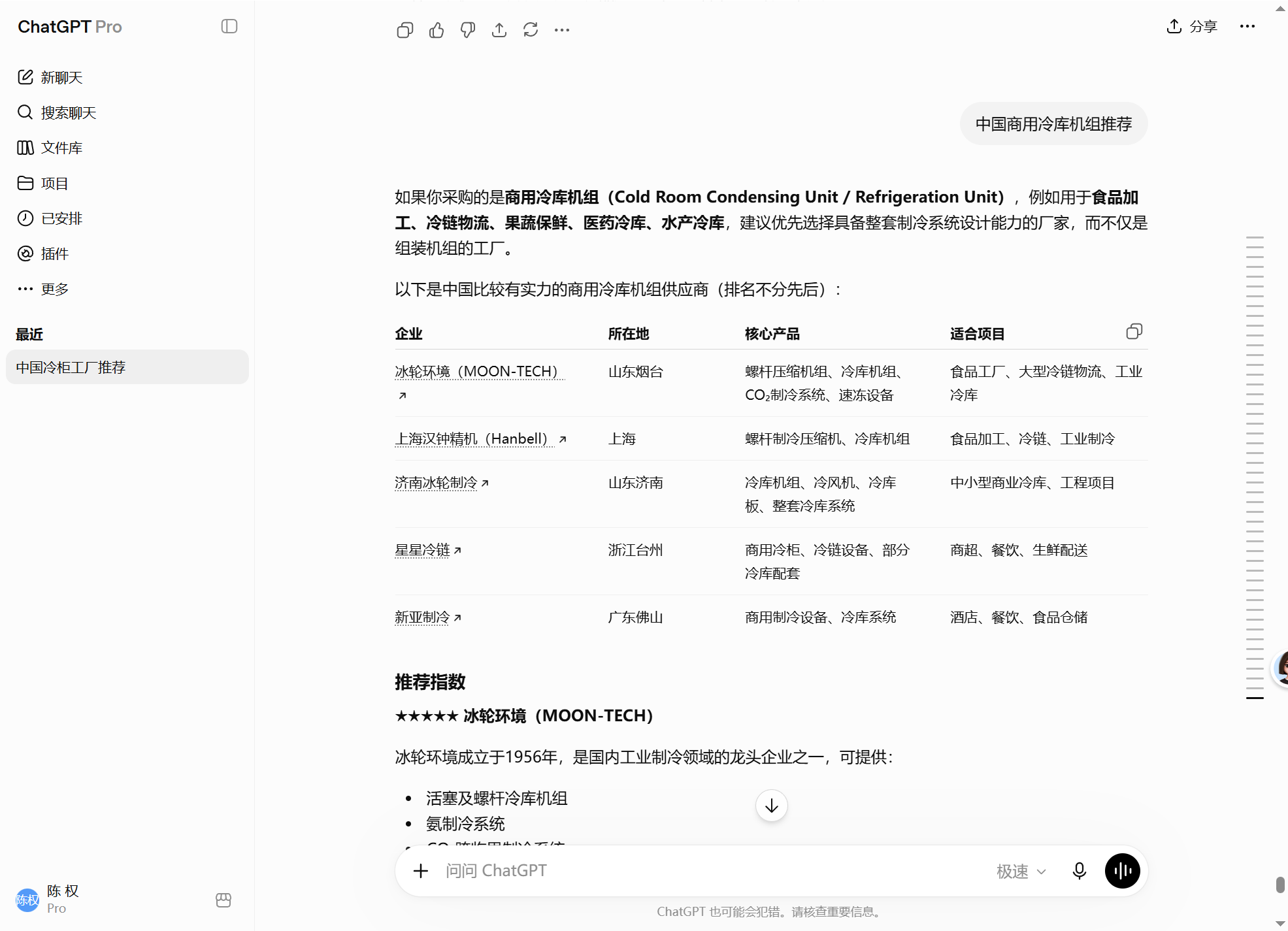Click the 核心产品 column header
Screen dimensions: 1288x931
772,334
